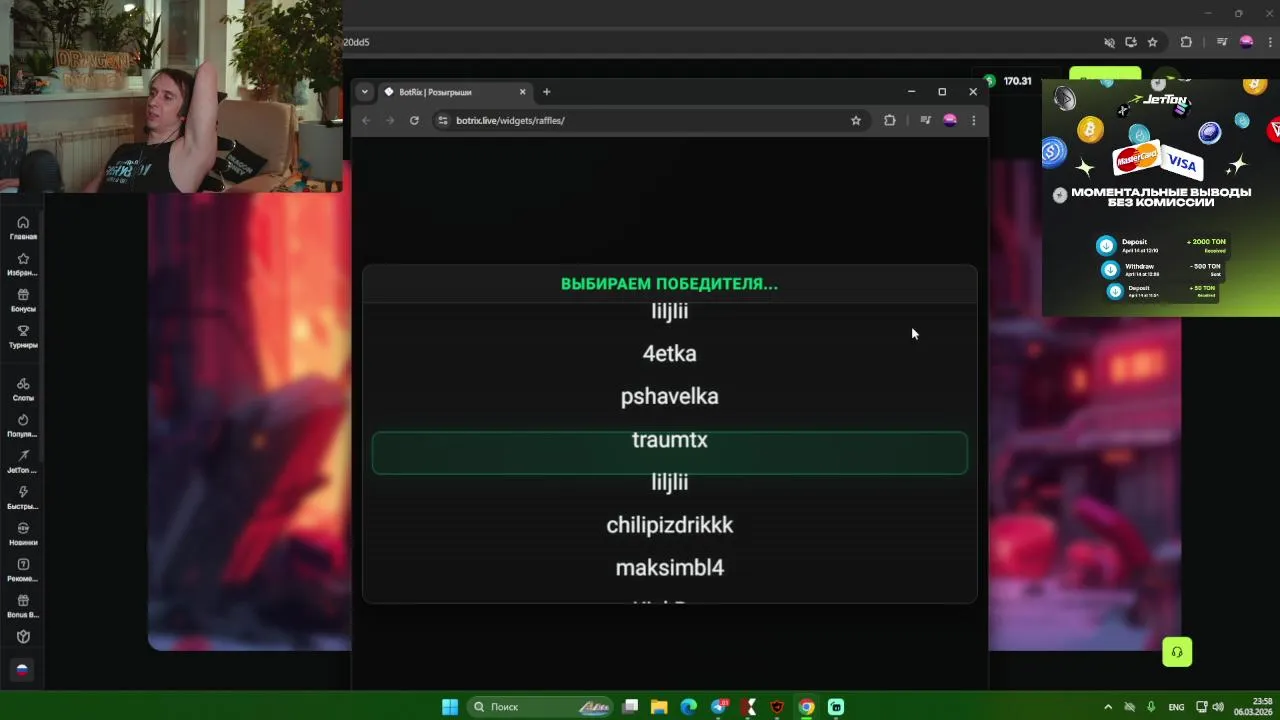Screen dimensions: 1280x720
Task: Open extensions icon in background browser window
Action: [1186, 42]
